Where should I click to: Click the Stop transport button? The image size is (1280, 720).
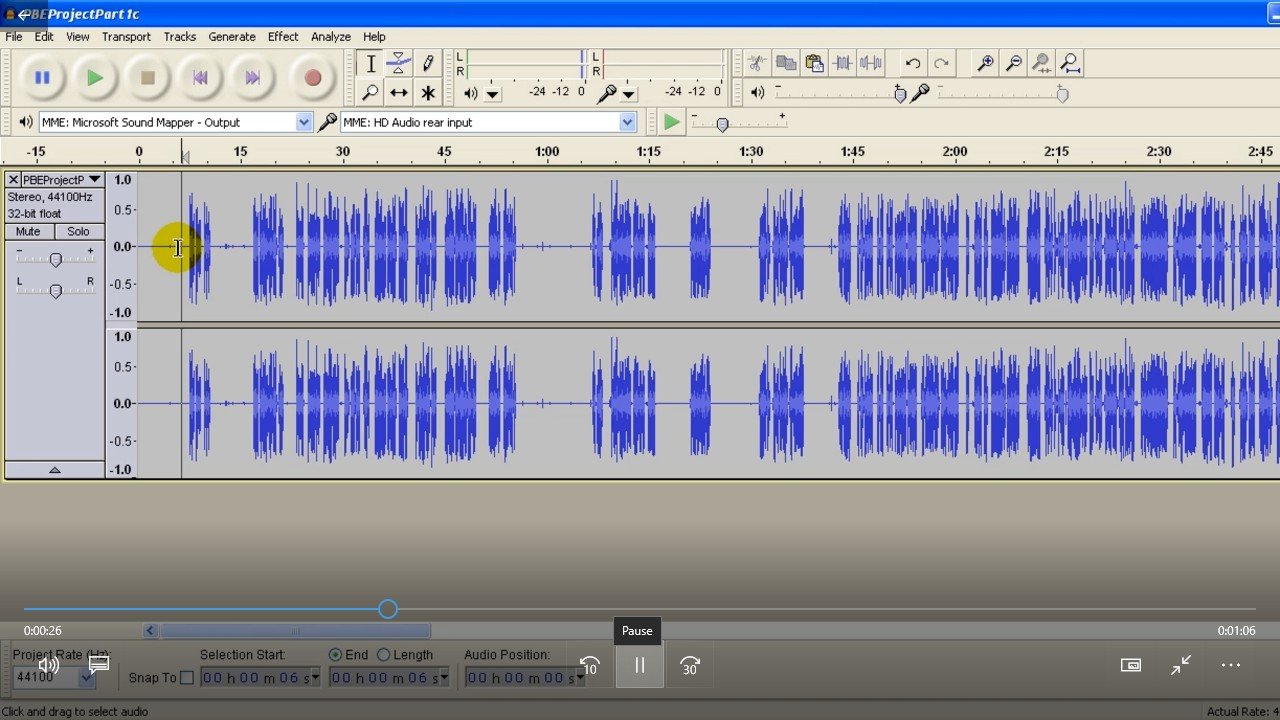pos(148,77)
